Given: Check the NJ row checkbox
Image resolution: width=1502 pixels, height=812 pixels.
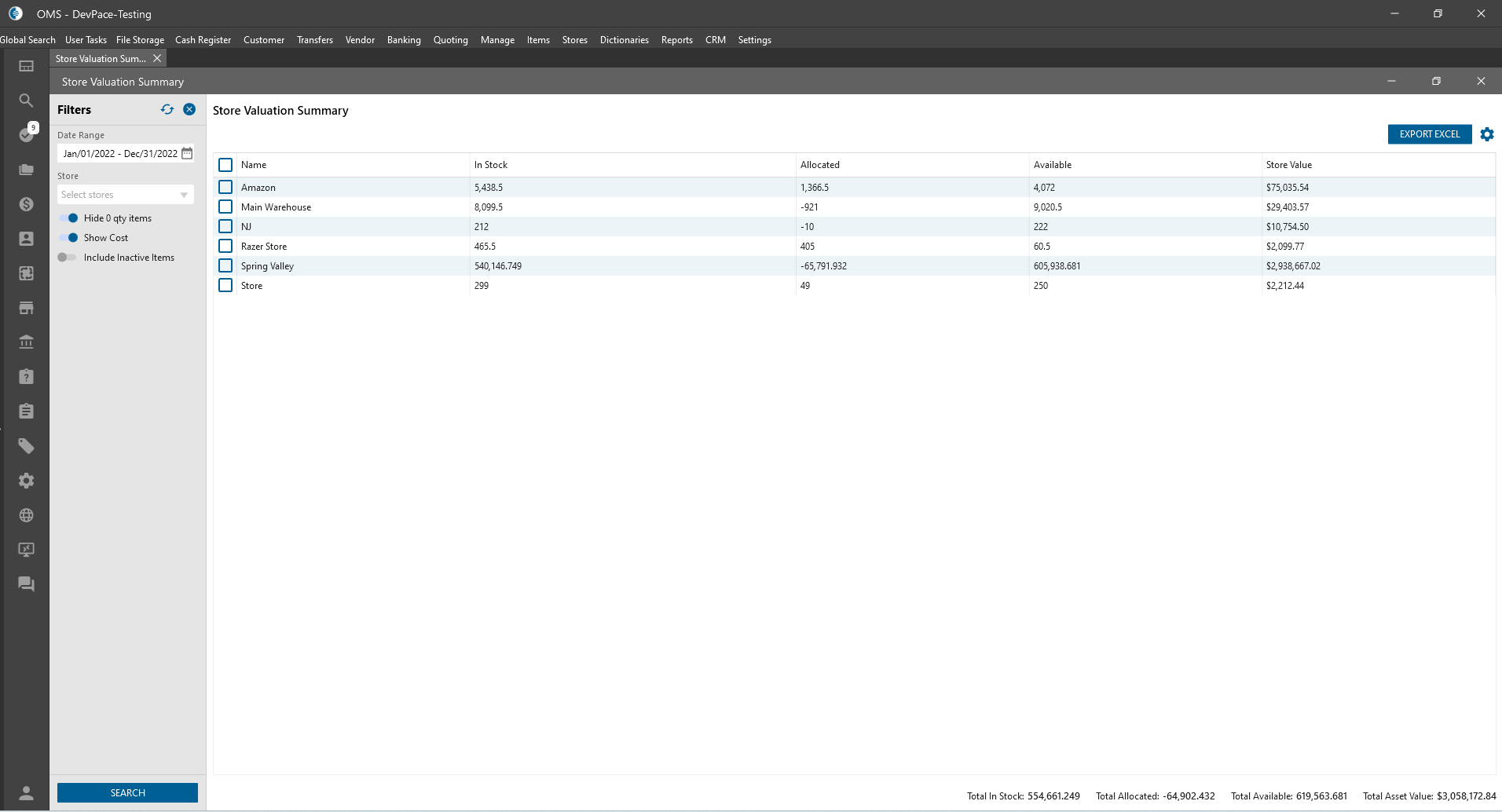Looking at the screenshot, I should point(225,226).
